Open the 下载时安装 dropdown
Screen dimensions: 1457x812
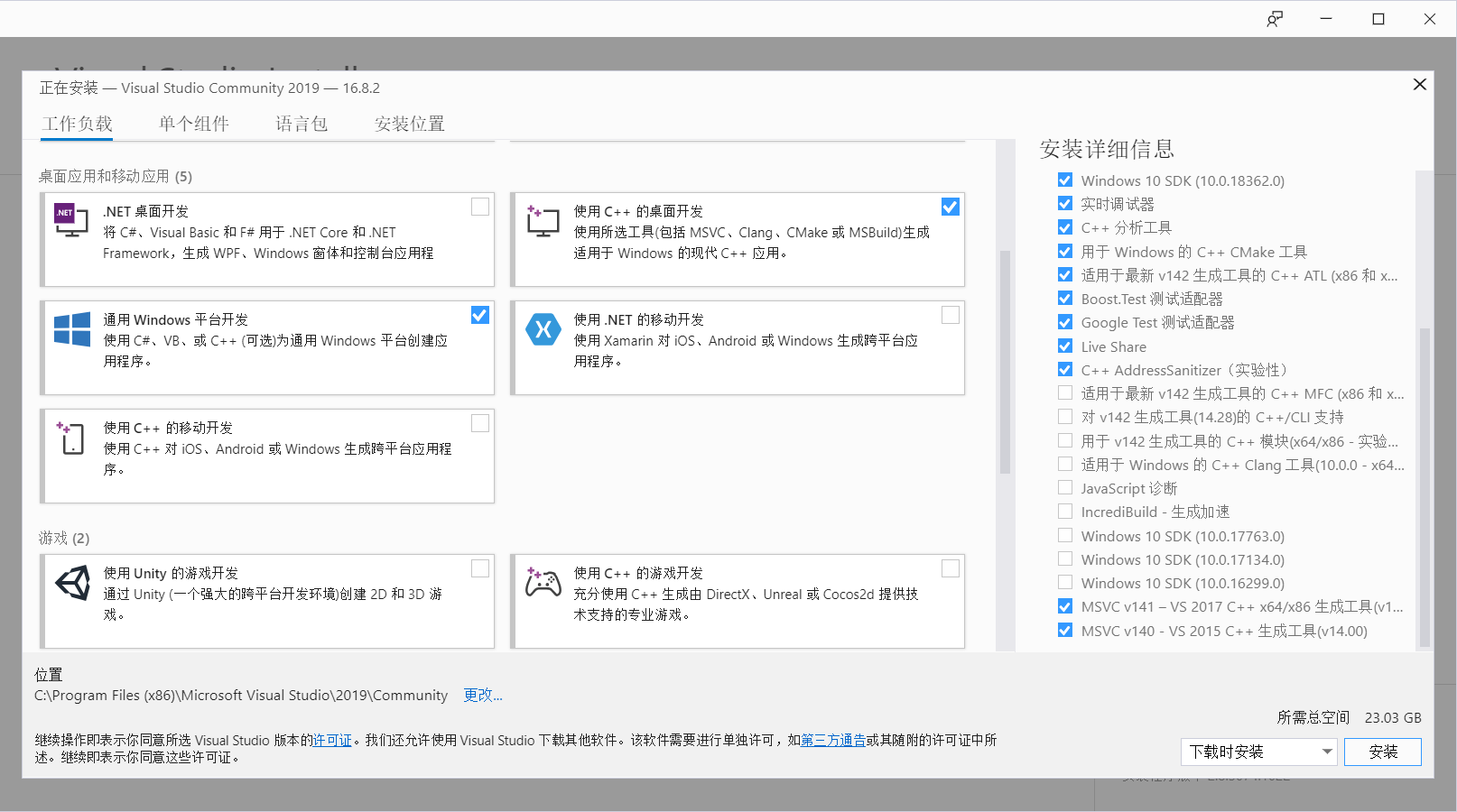1259,752
